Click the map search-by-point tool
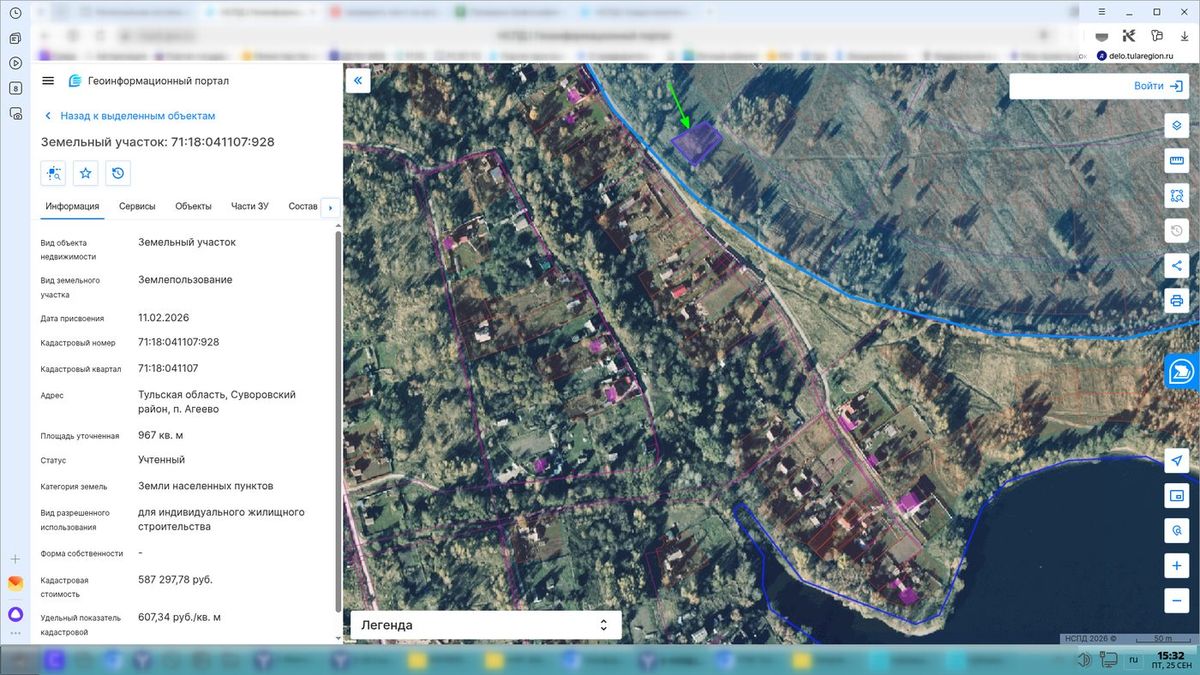Viewport: 1200px width, 675px height. coord(1177,530)
